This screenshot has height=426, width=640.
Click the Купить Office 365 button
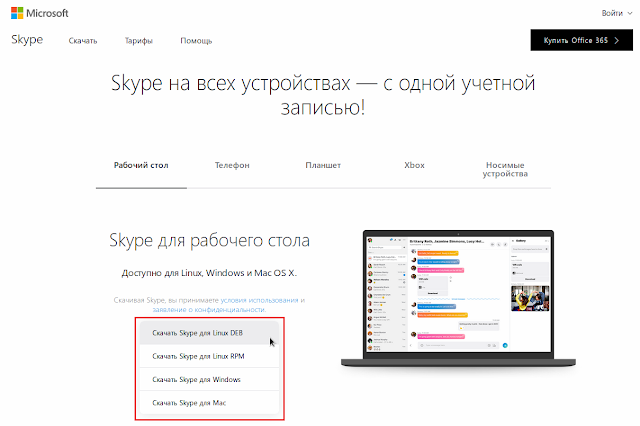582,40
